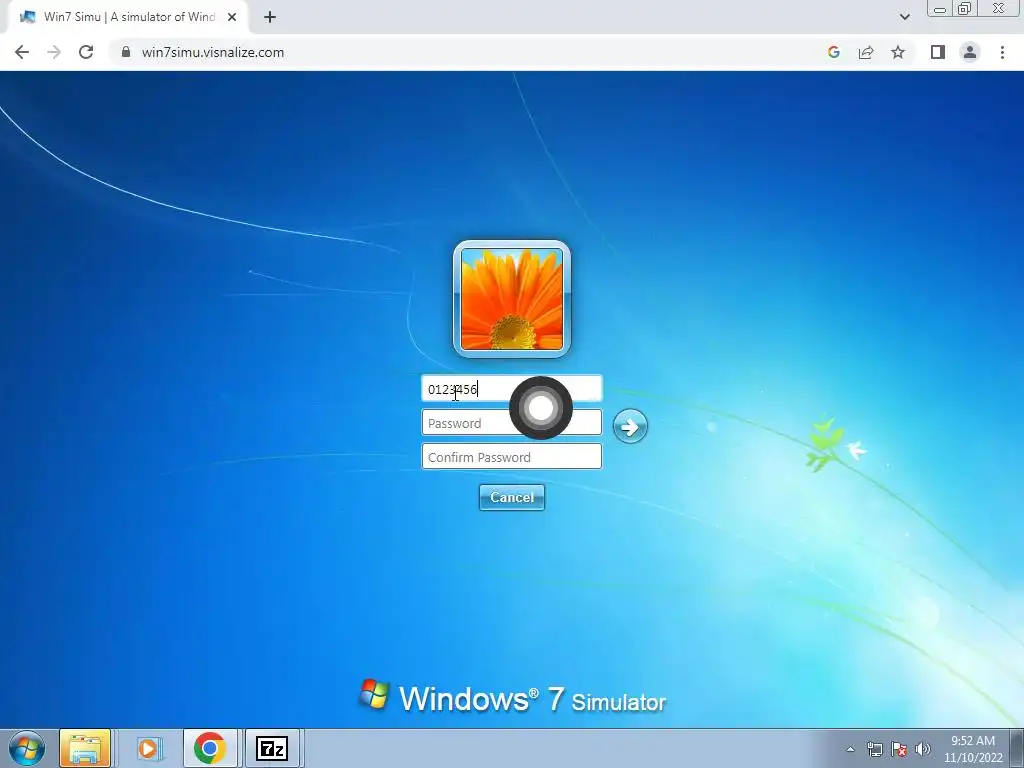View site information lock icon
Viewport: 1024px width, 768px height.
(x=126, y=52)
